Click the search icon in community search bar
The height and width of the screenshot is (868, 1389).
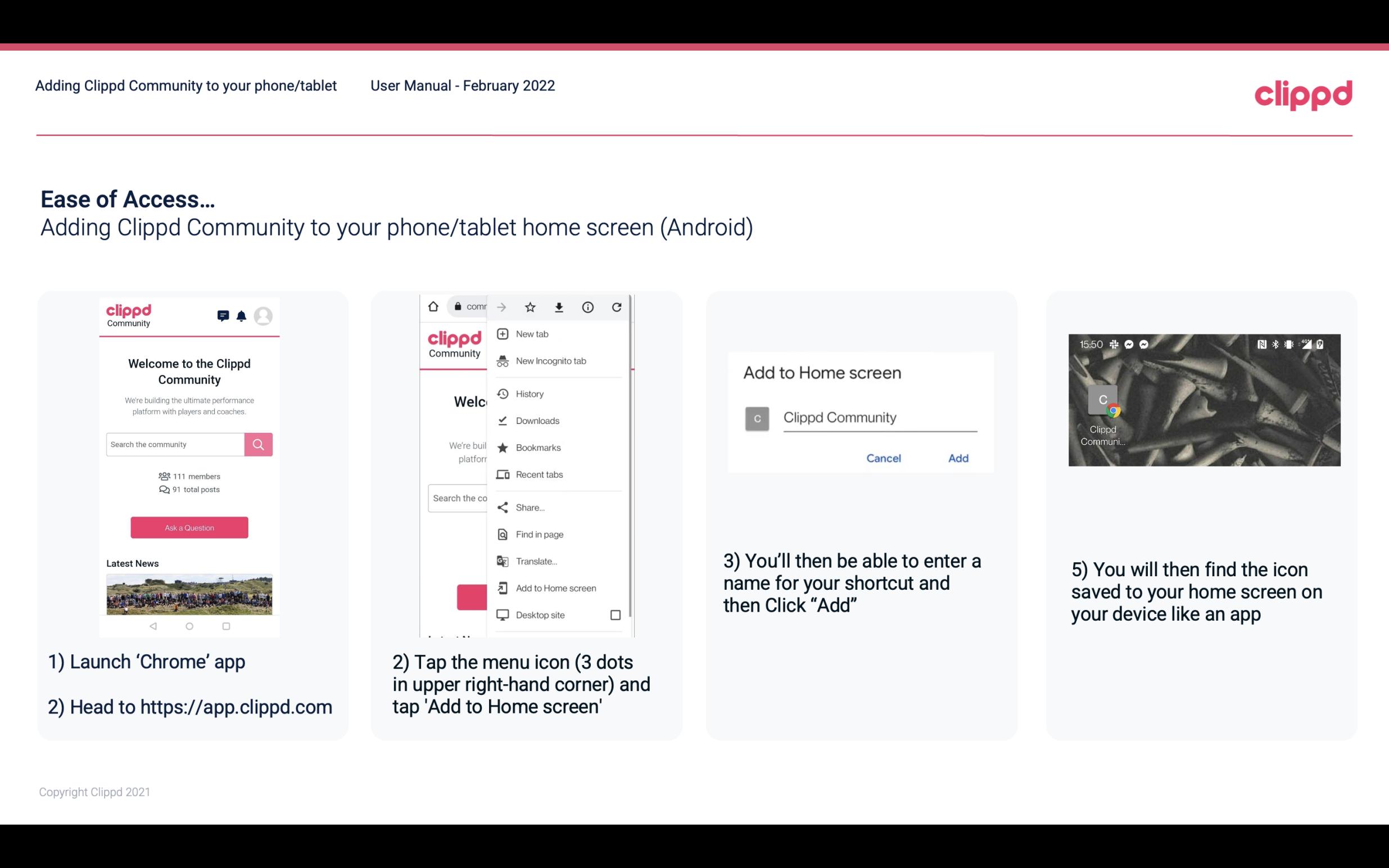coord(257,444)
